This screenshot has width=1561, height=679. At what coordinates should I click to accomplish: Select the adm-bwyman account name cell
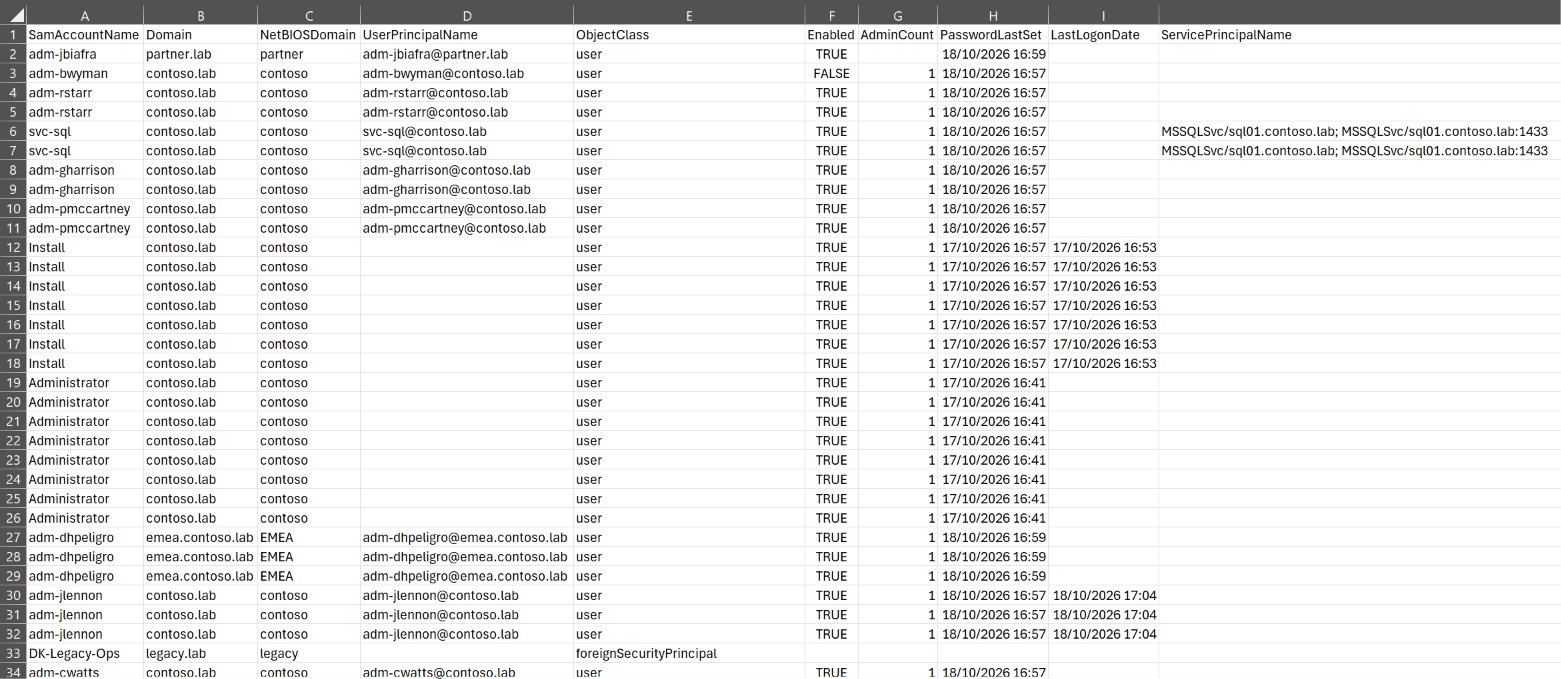85,73
